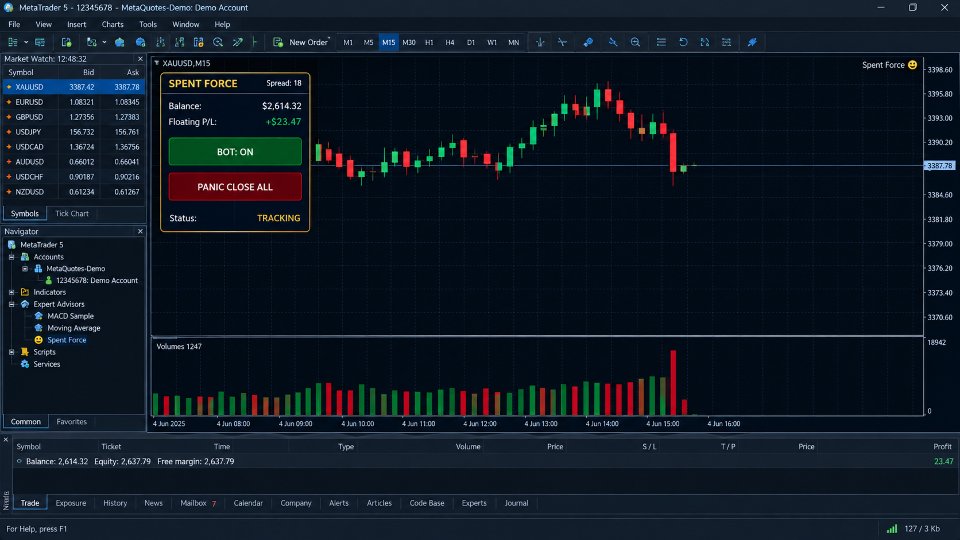Close the Navigator panel
This screenshot has height=540, width=960.
point(140,231)
